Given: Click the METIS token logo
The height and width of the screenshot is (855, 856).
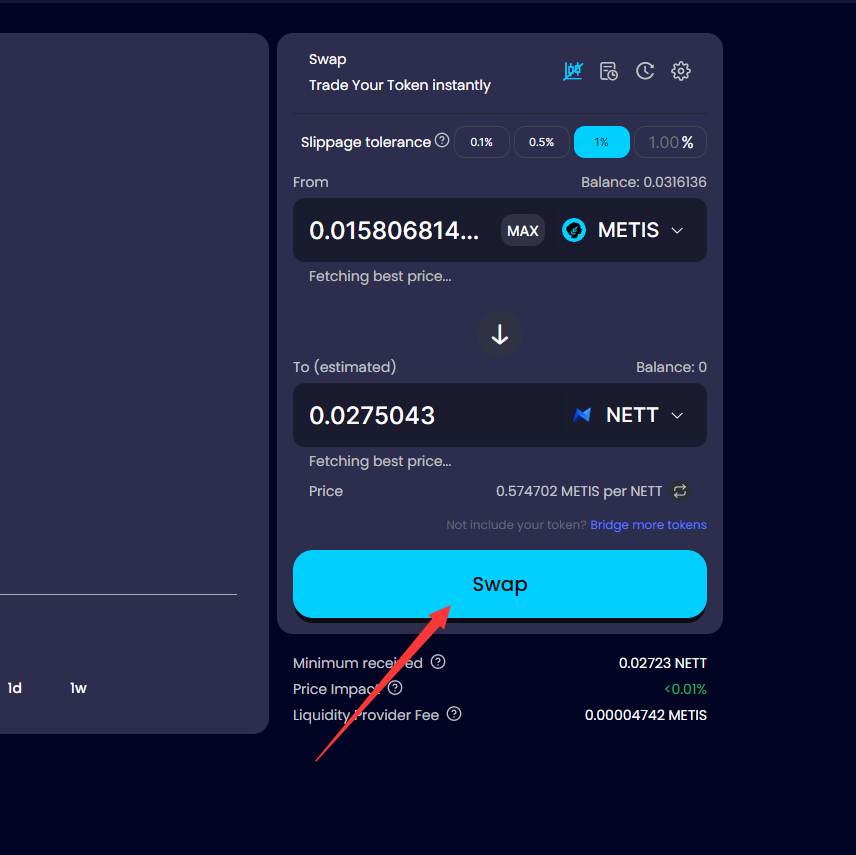Looking at the screenshot, I should 574,230.
